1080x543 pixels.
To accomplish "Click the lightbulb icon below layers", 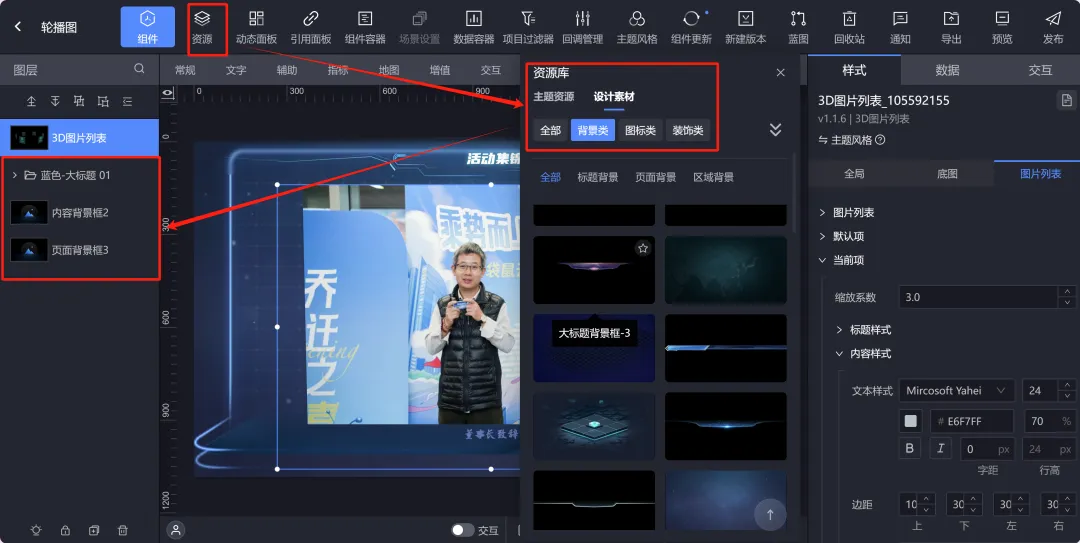I will (36, 530).
